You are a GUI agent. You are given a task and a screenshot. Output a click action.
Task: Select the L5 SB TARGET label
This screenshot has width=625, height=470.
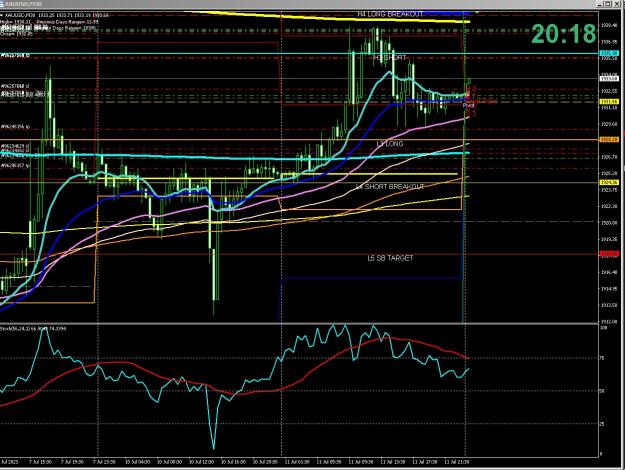click(390, 258)
